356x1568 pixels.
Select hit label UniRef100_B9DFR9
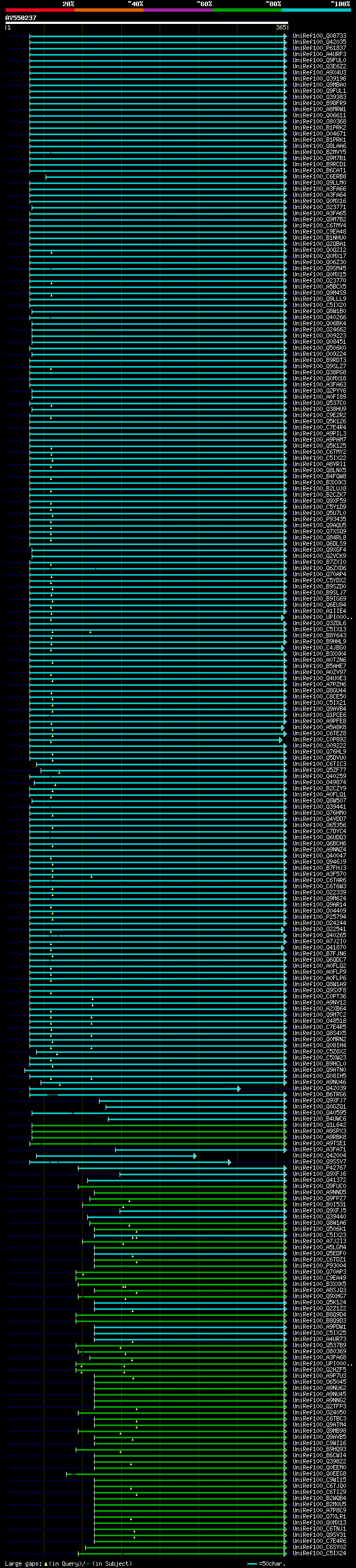pyautogui.click(x=319, y=103)
